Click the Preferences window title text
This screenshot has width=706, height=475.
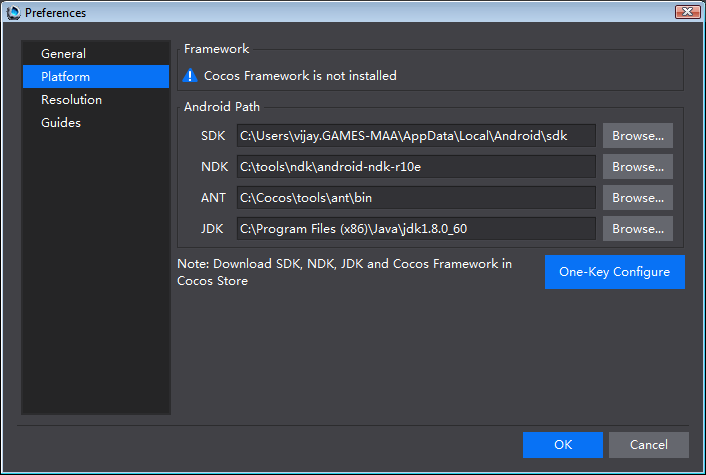[55, 13]
